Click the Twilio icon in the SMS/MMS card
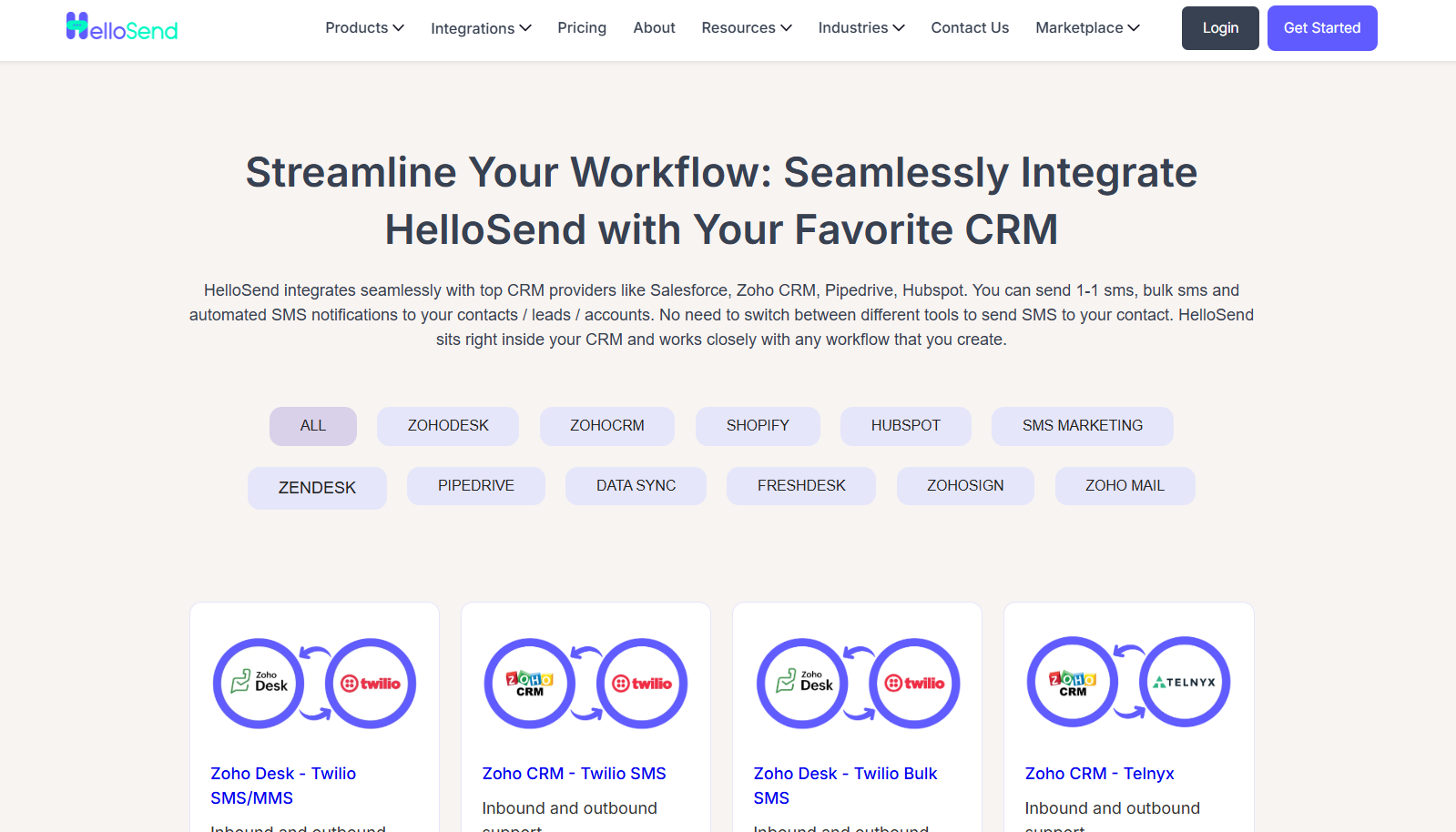1456x832 pixels. [369, 684]
